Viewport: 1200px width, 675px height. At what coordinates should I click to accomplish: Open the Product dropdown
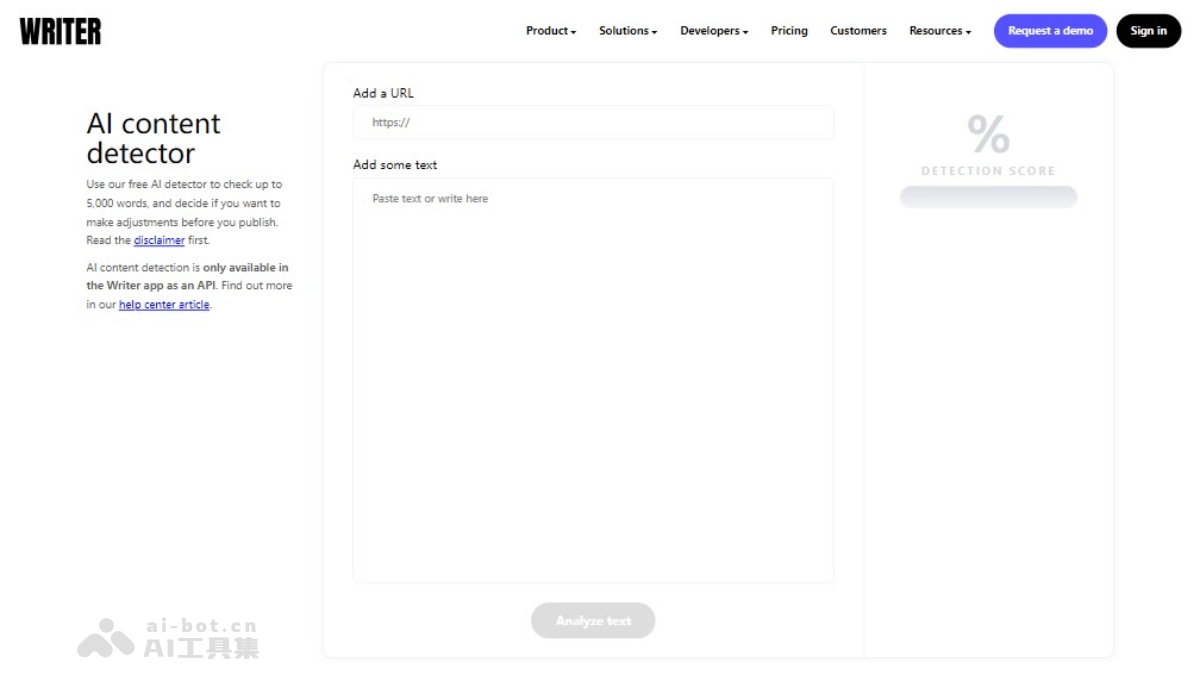[548, 31]
